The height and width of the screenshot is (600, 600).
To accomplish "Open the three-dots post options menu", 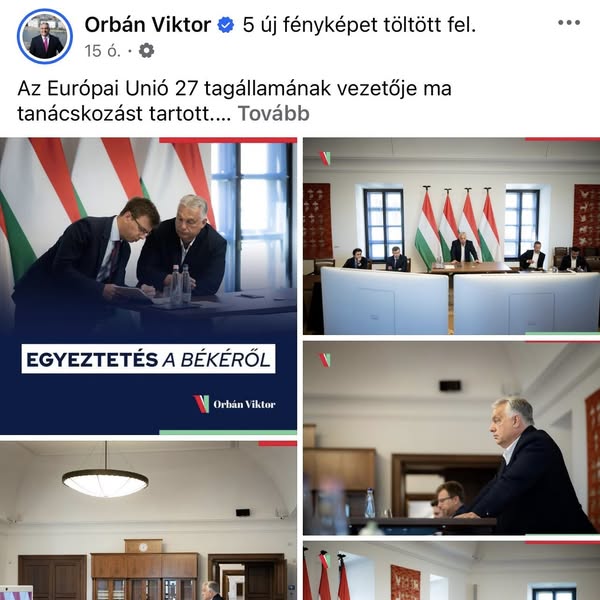I will pyautogui.click(x=569, y=23).
